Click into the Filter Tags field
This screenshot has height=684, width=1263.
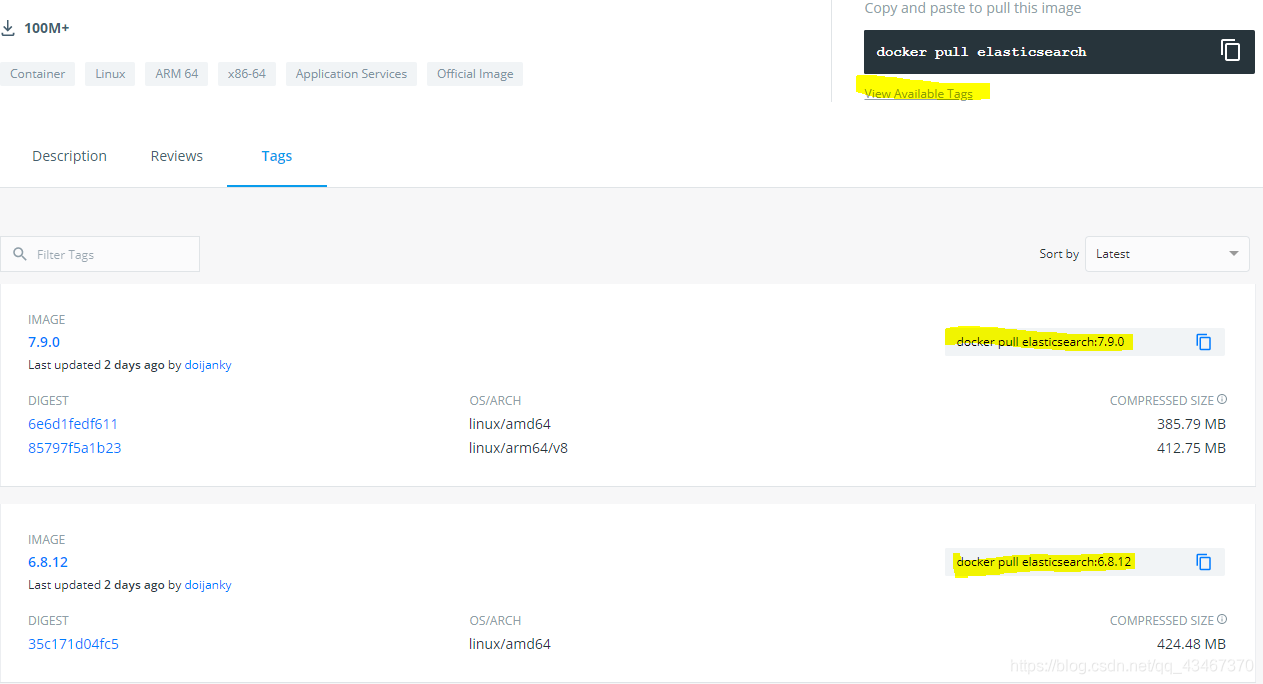[x=100, y=254]
